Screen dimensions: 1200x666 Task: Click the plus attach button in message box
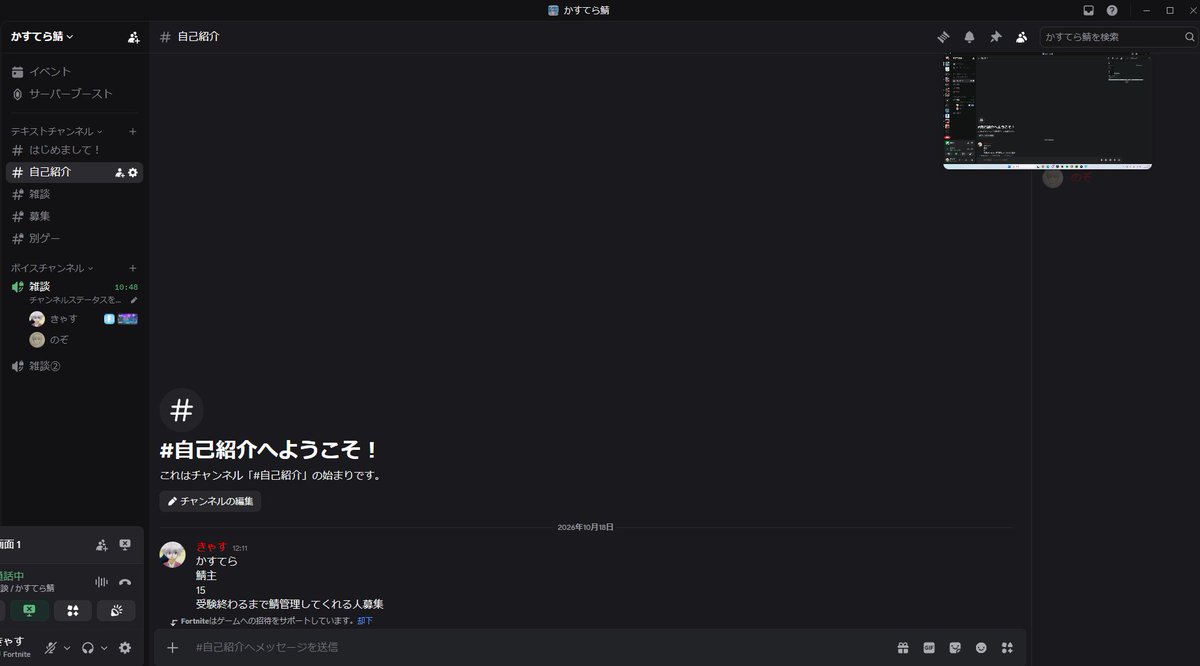(172, 648)
